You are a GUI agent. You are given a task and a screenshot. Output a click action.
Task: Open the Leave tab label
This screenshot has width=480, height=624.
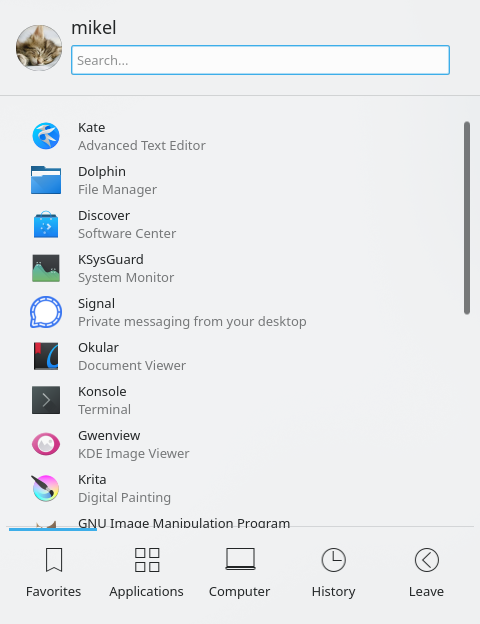coord(426,591)
